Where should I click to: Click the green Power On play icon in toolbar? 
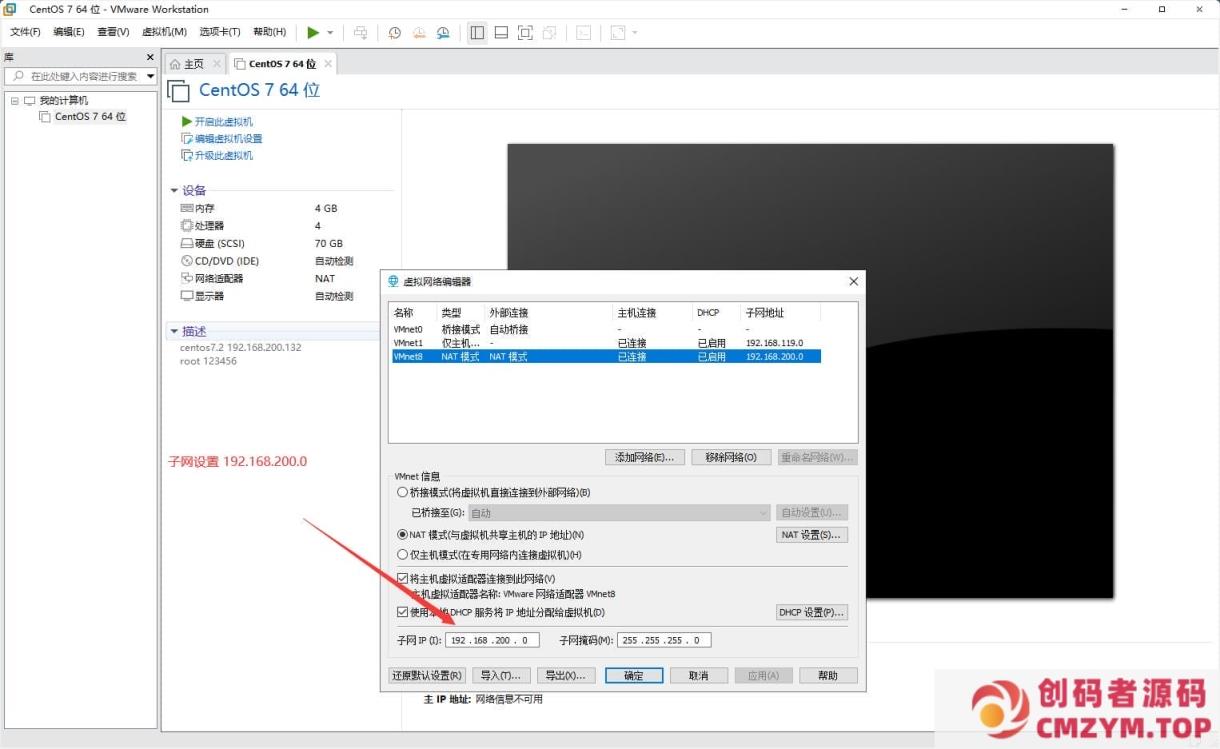pos(313,32)
